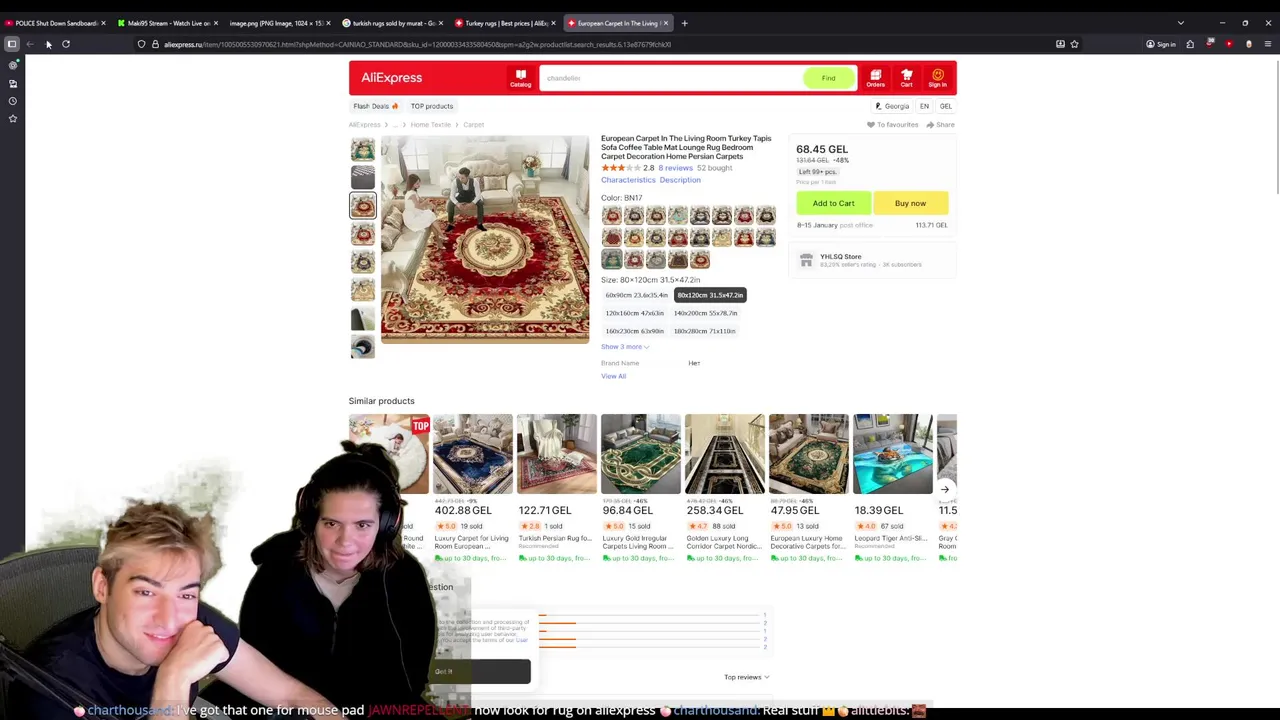The image size is (1280, 720).
Task: Click the Add to Cart button
Action: coord(833,203)
